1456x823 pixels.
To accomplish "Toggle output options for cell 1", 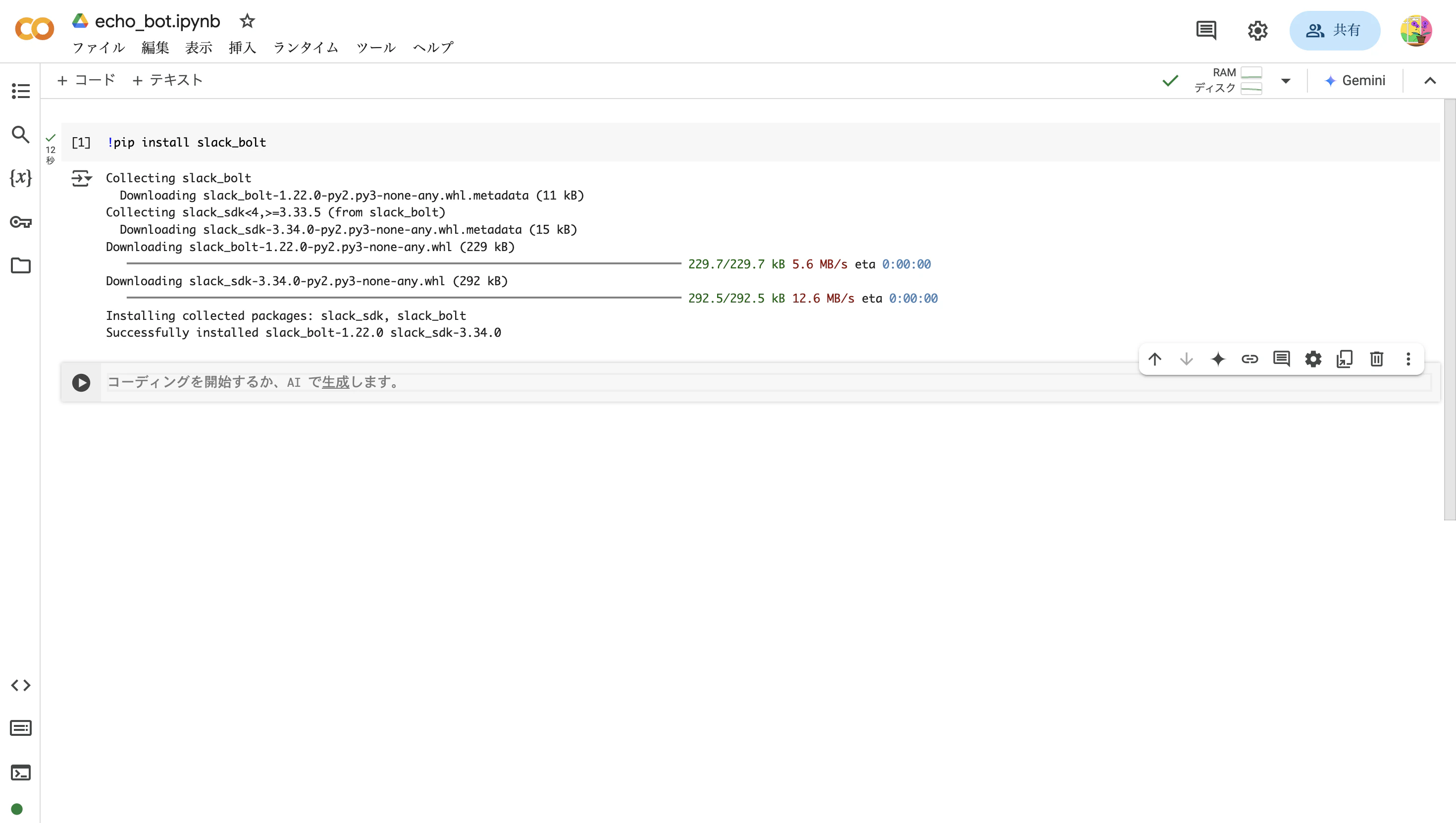I will pyautogui.click(x=81, y=179).
